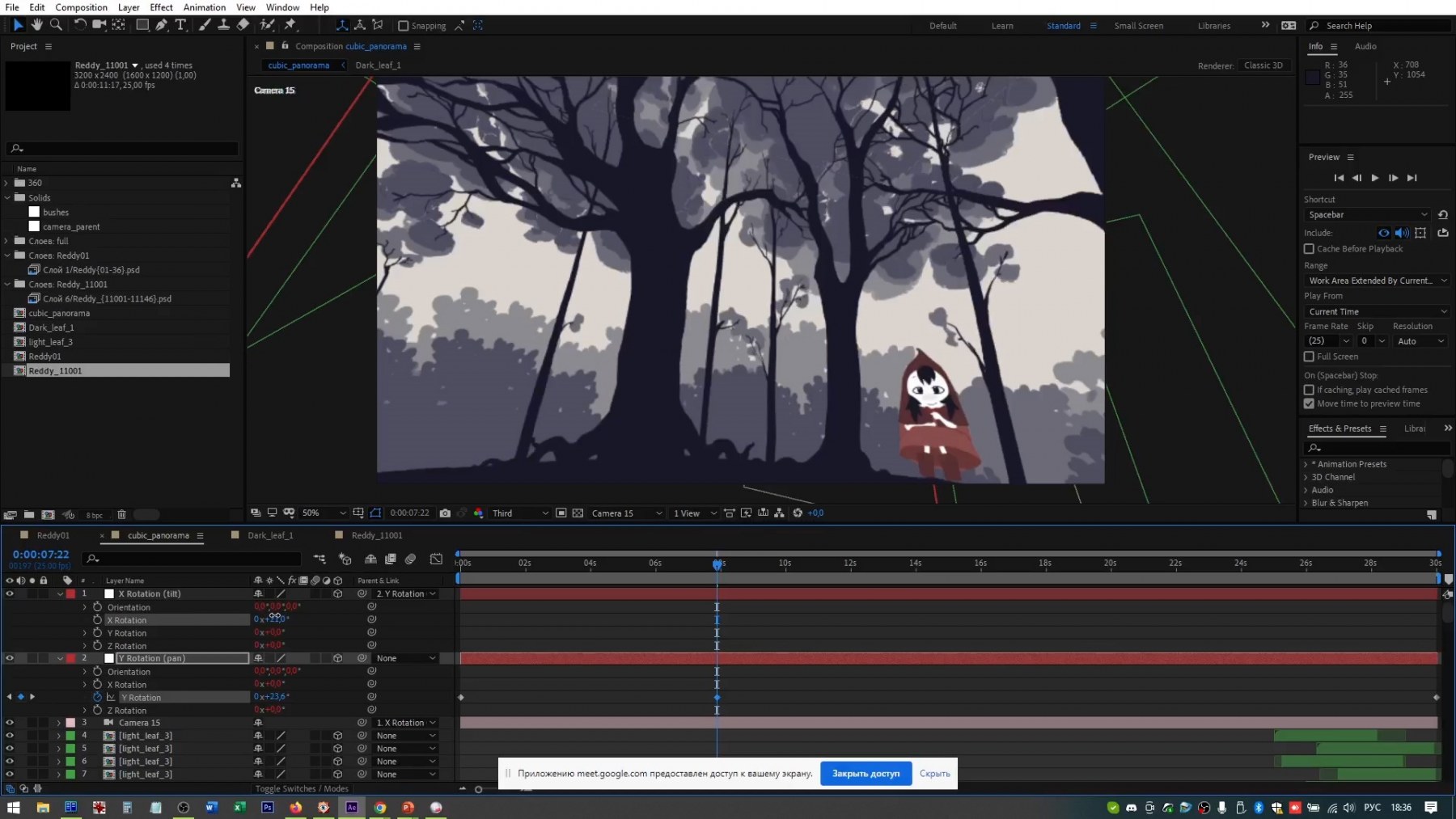
Task: Click the Play button in Preview panel
Action: [1374, 178]
